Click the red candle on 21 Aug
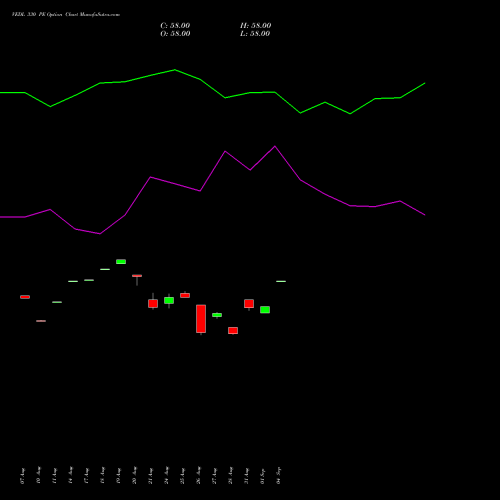The width and height of the screenshot is (500, 500). point(153,303)
